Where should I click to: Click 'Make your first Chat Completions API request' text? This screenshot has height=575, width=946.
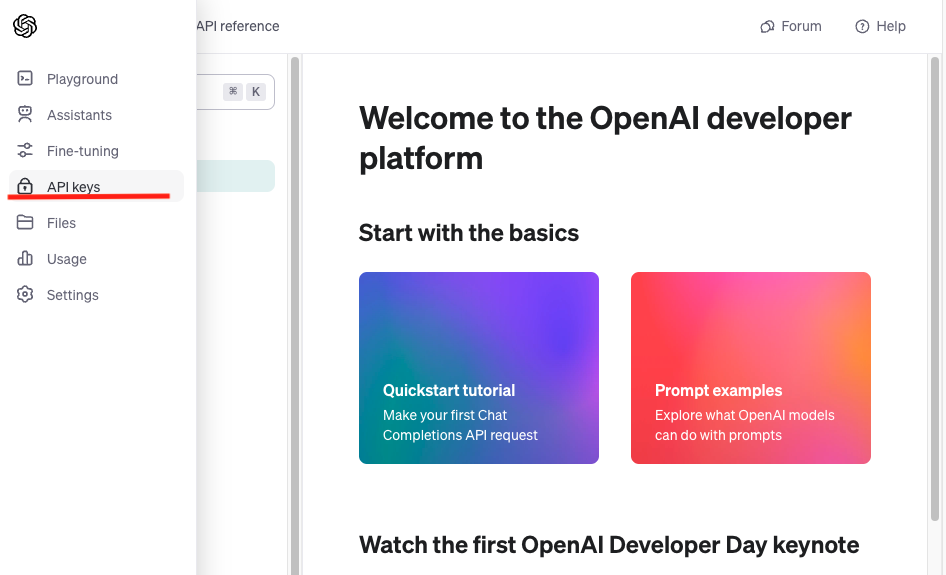460,425
